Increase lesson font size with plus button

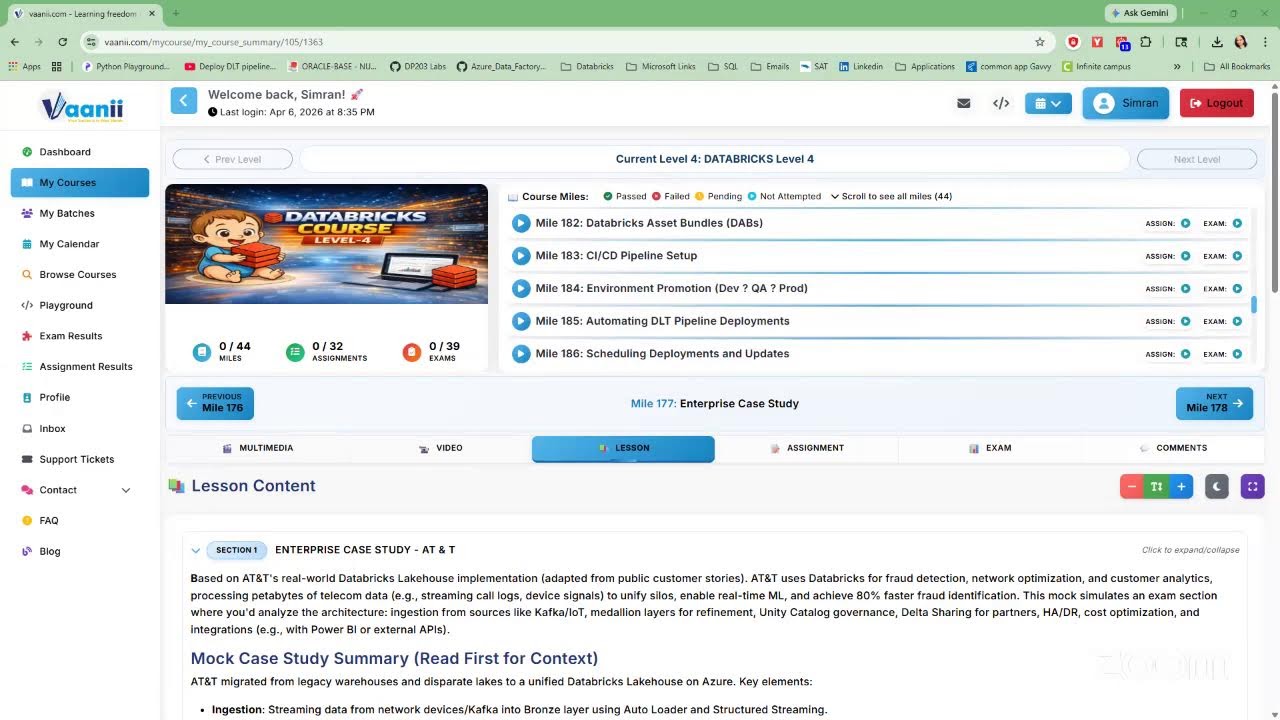point(1181,487)
